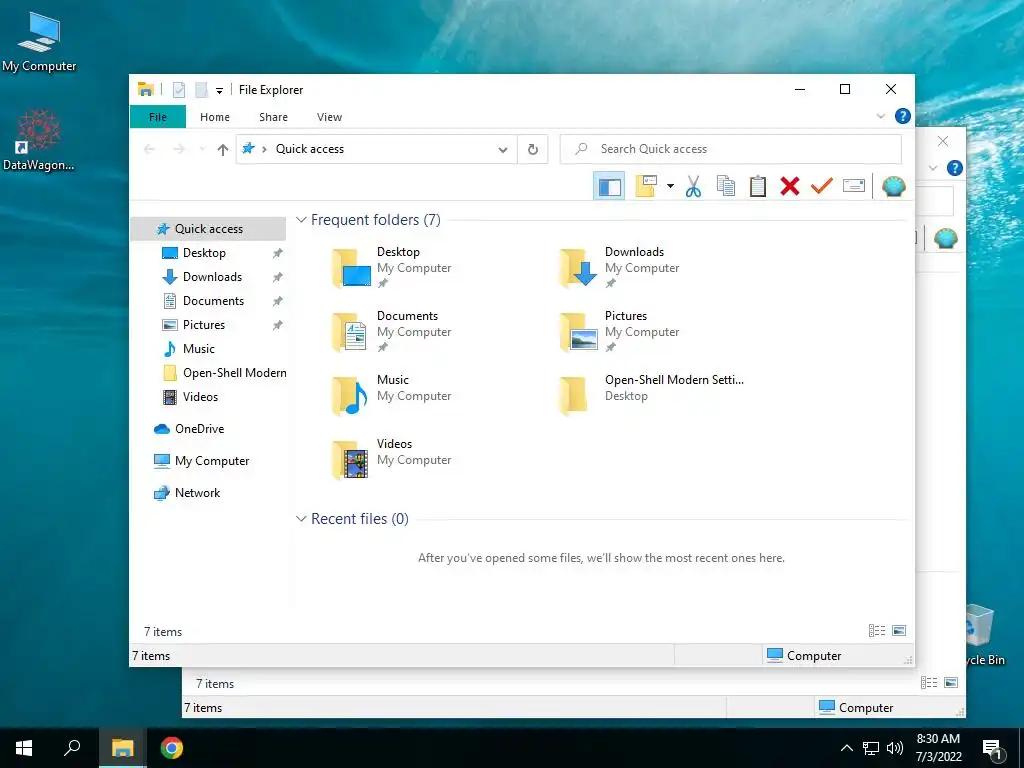The height and width of the screenshot is (768, 1024).
Task: Open the Home ribbon tab
Action: coord(215,117)
